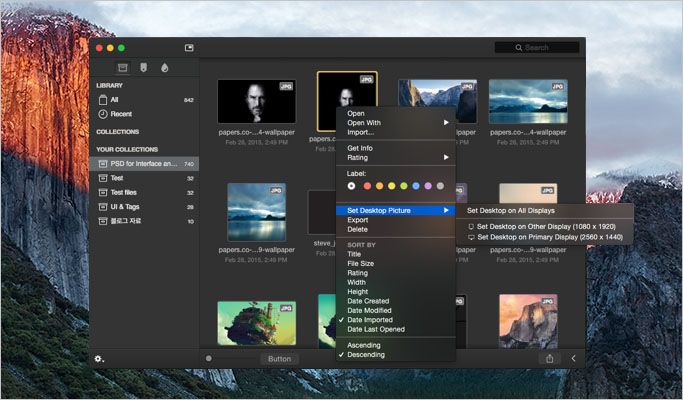683x400 pixels.
Task: Choose Export from the context menu
Action: click(x=358, y=220)
